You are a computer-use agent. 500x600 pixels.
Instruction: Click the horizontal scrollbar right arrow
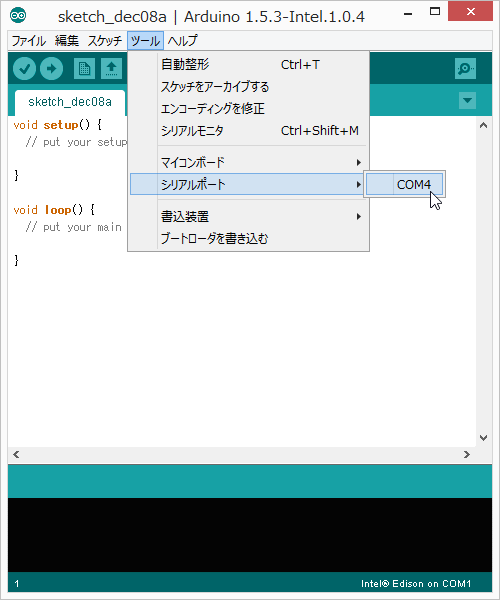[467, 455]
